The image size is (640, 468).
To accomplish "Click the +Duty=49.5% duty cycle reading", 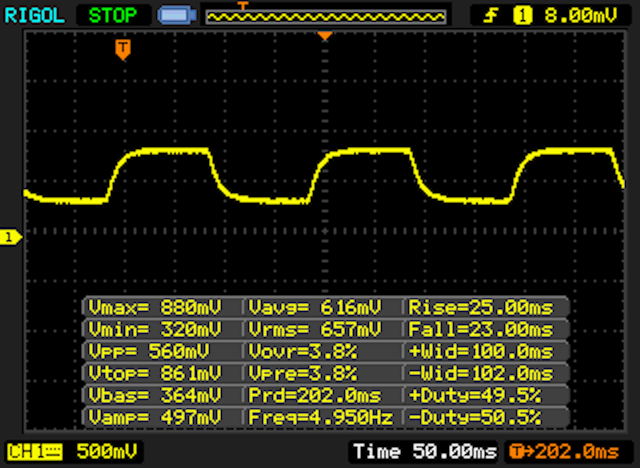I will pyautogui.click(x=475, y=395).
